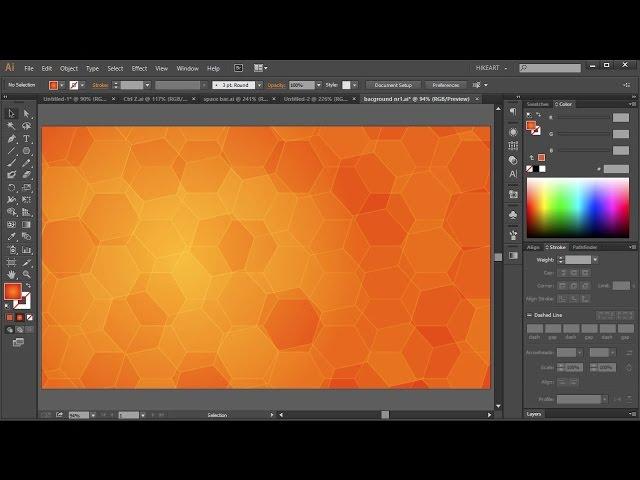Select the Type tool

coord(27,139)
